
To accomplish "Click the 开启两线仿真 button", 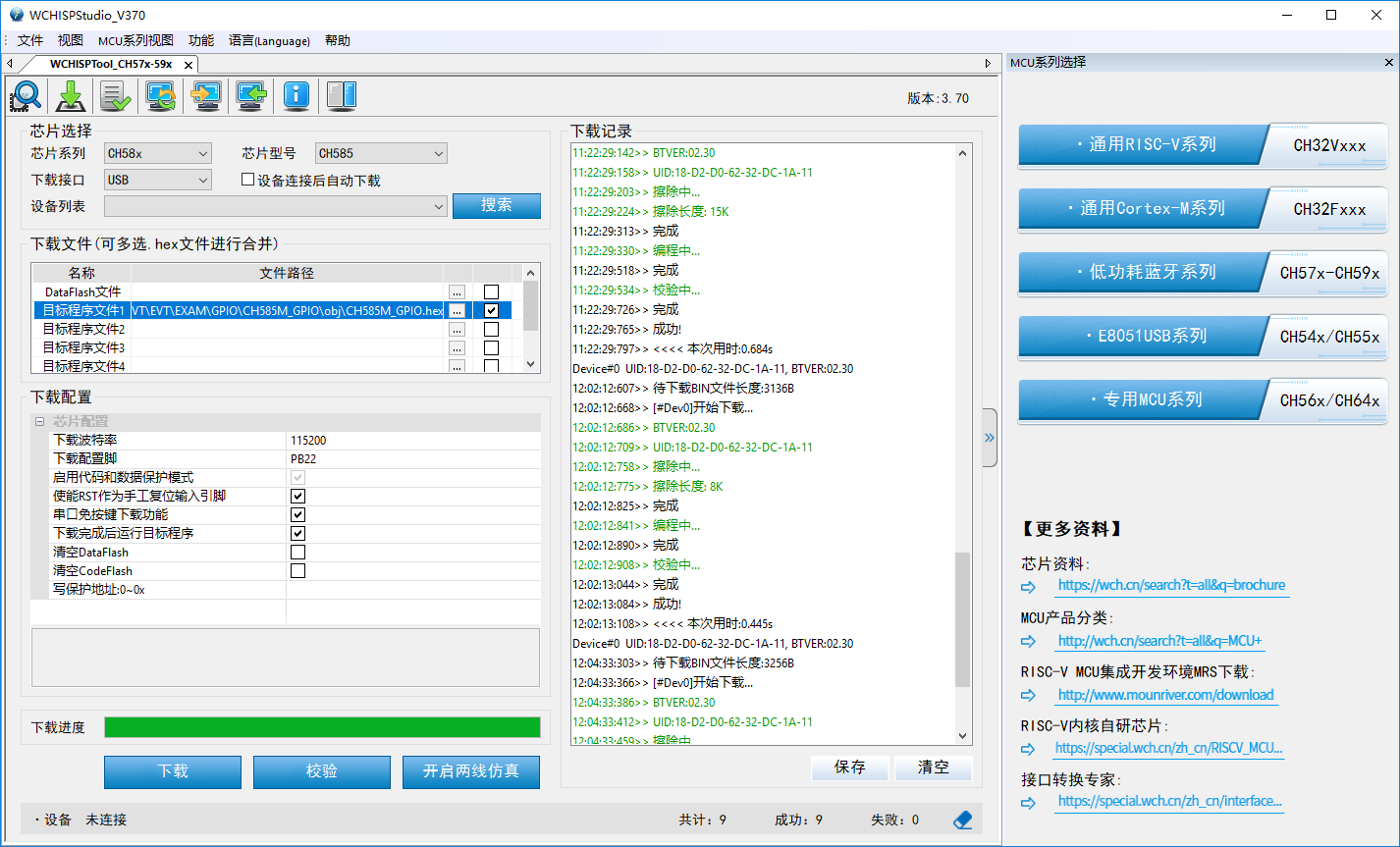I will coord(471,771).
